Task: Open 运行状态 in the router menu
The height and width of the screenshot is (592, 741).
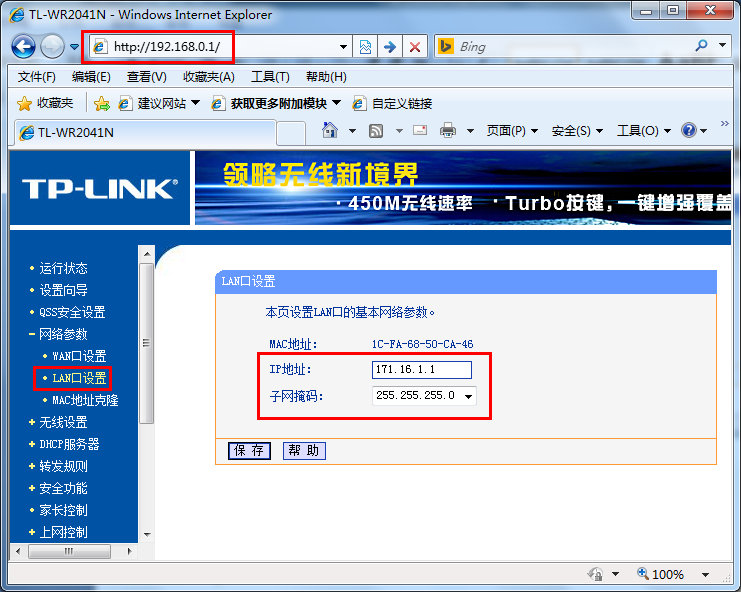Action: point(63,268)
